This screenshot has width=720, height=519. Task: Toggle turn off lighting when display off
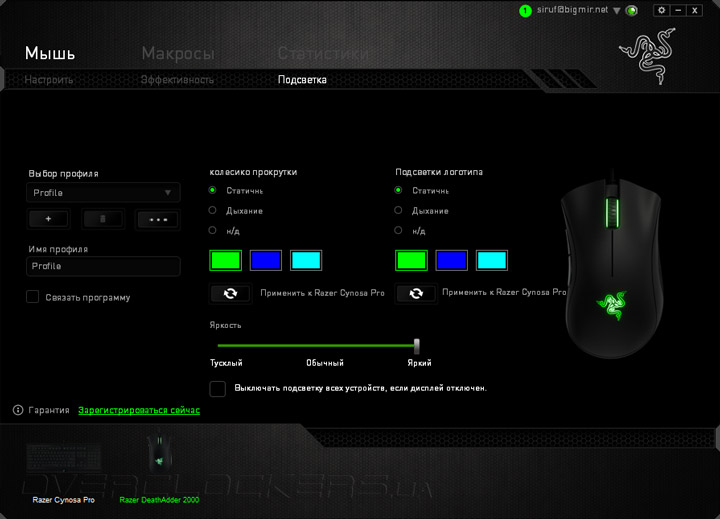click(218, 389)
